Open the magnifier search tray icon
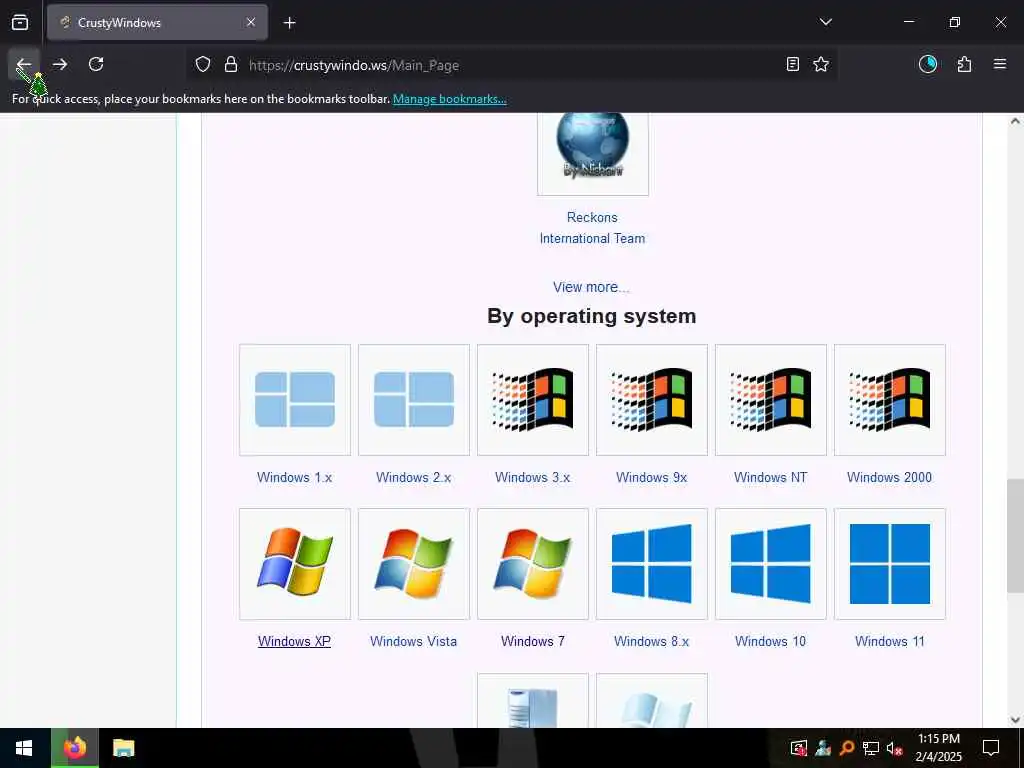The height and width of the screenshot is (768, 1024). pos(847,748)
